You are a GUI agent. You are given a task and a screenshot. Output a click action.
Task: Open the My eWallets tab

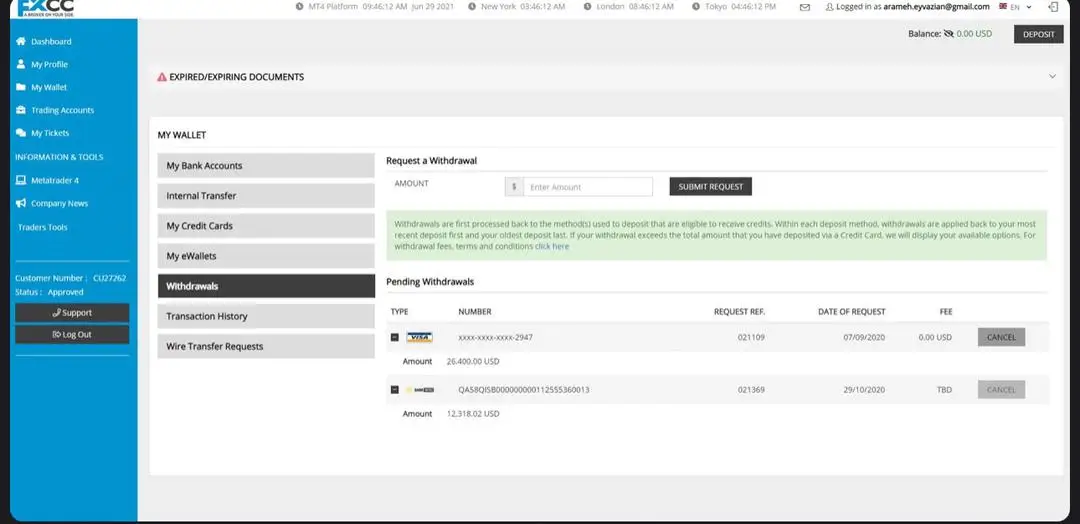266,256
